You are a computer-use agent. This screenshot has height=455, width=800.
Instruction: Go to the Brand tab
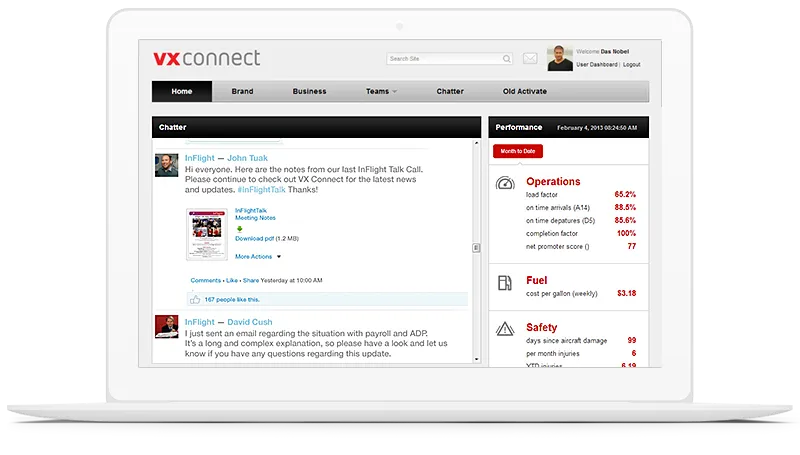[x=242, y=91]
